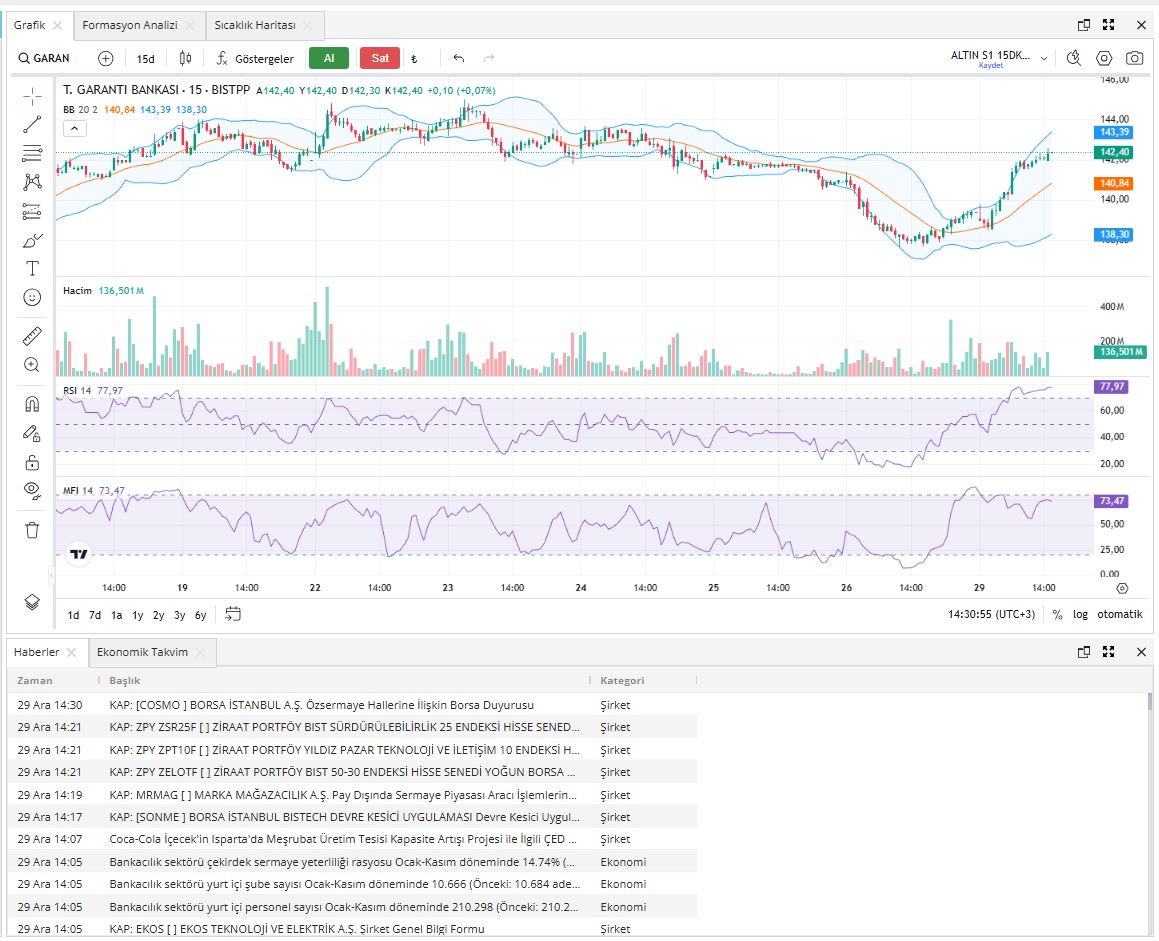The image size is (1159, 941).
Task: Open the ruler measure tool
Action: tap(32, 336)
